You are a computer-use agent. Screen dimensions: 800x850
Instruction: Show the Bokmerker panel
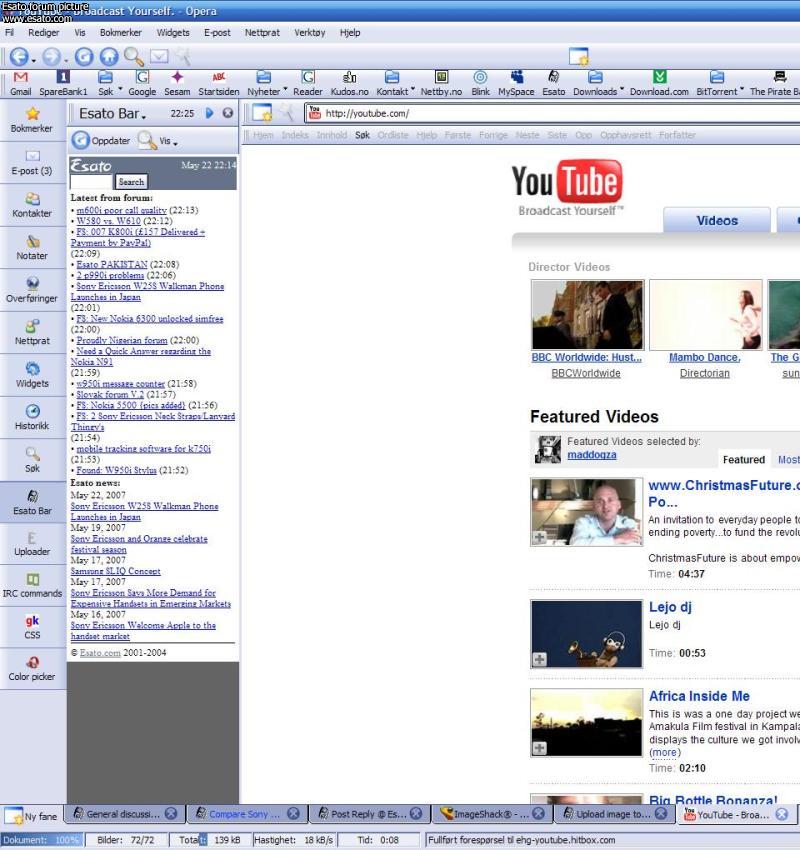pyautogui.click(x=32, y=120)
